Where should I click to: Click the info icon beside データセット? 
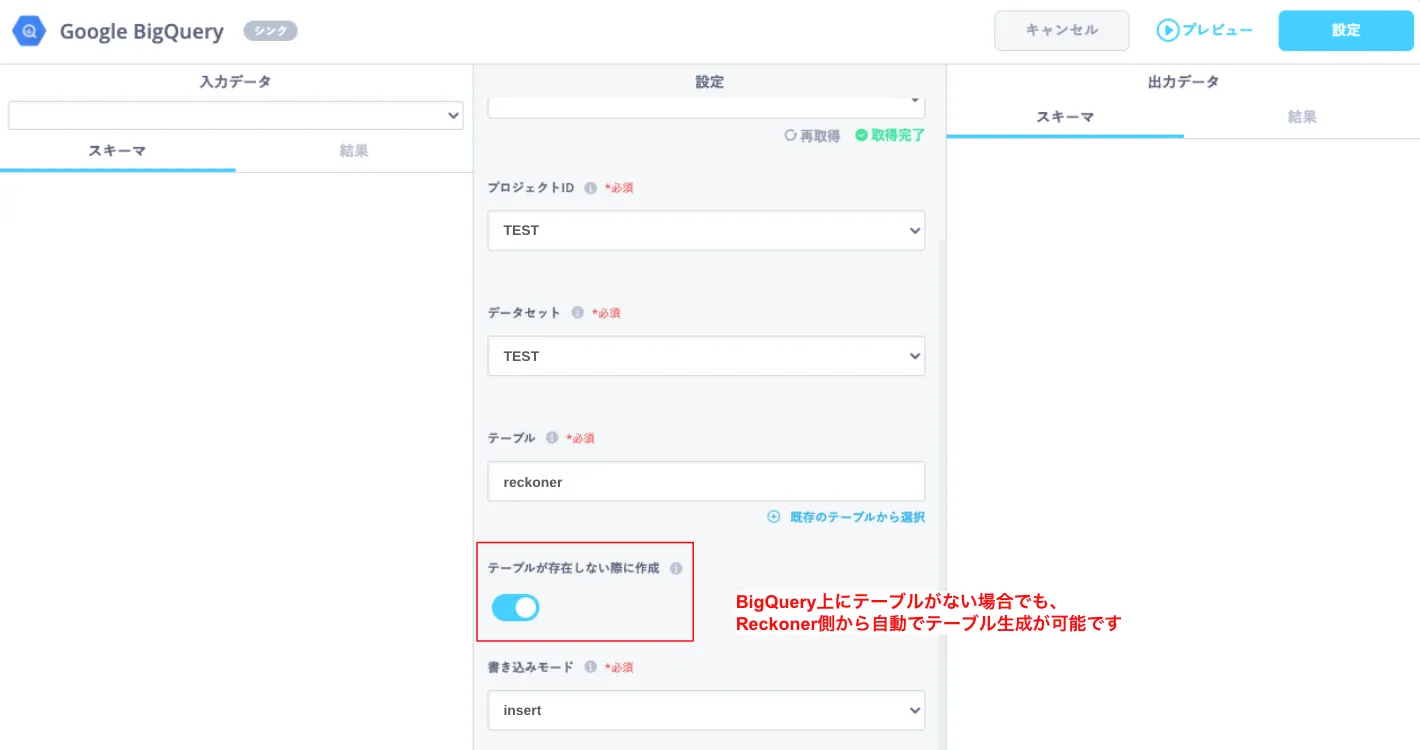click(x=577, y=313)
